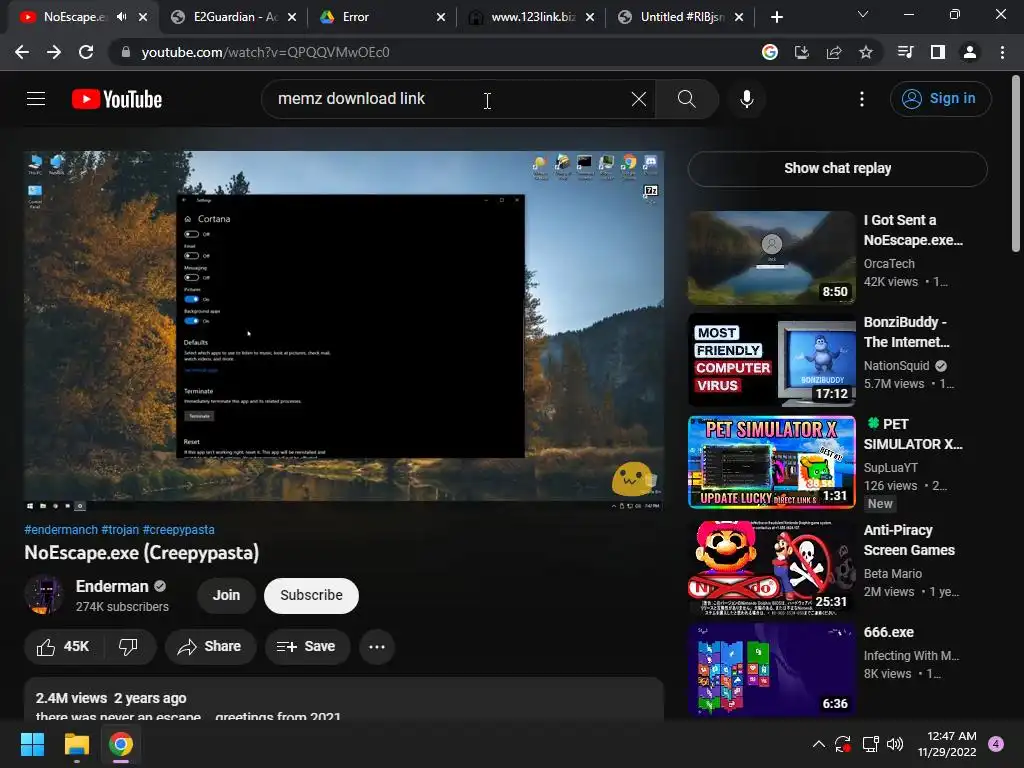Go forward in browser history
Screen dimensions: 1024x768
pos(54,52)
